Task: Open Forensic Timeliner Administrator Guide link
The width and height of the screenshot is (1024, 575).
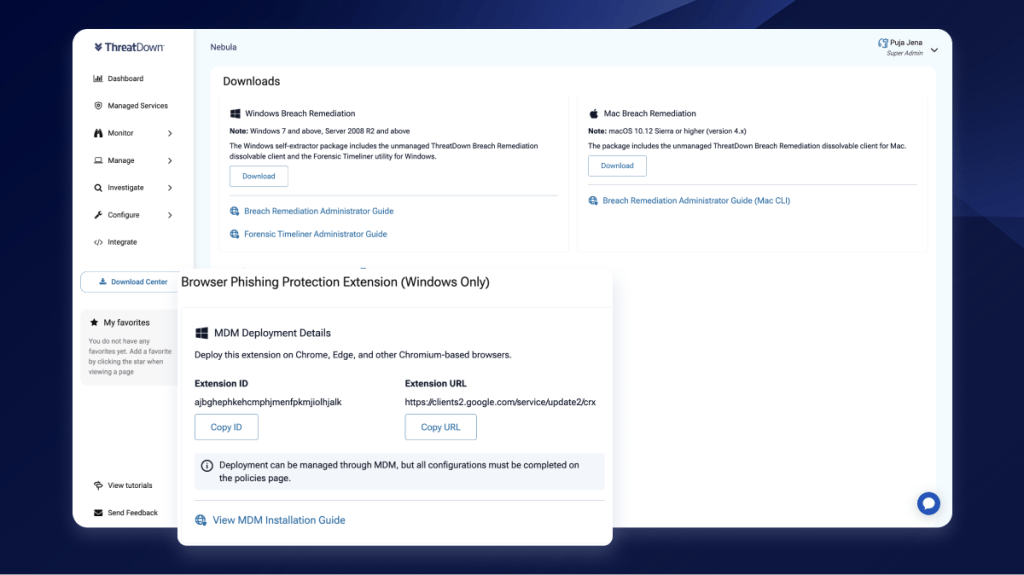Action: pos(315,234)
